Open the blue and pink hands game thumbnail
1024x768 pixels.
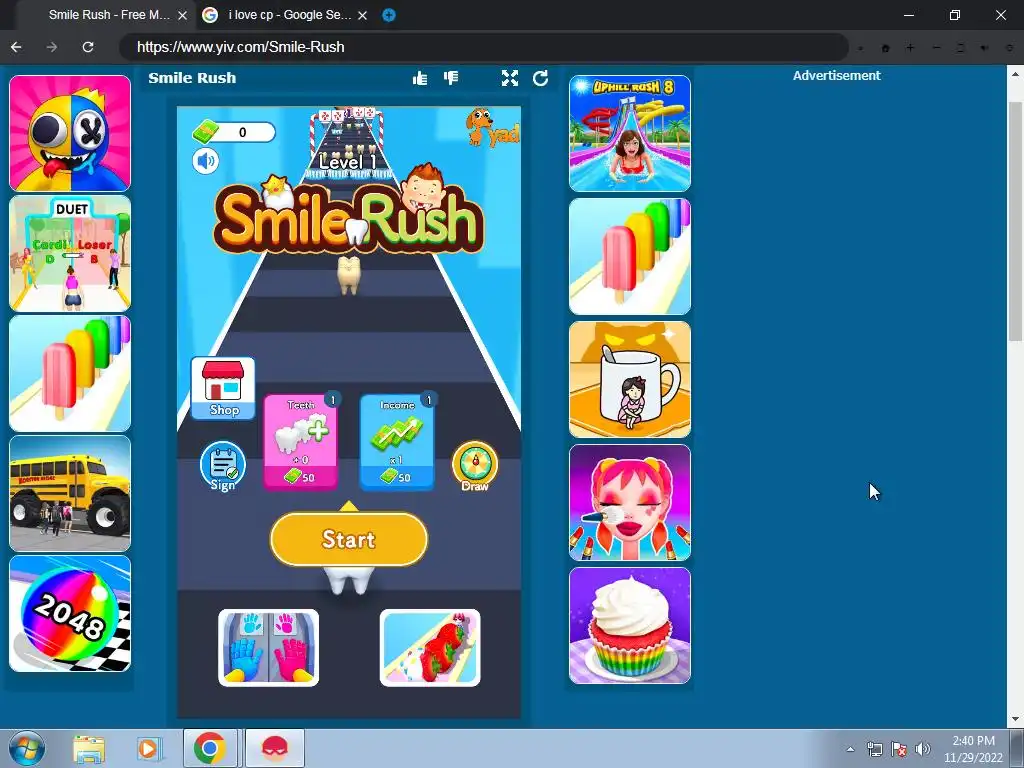268,648
